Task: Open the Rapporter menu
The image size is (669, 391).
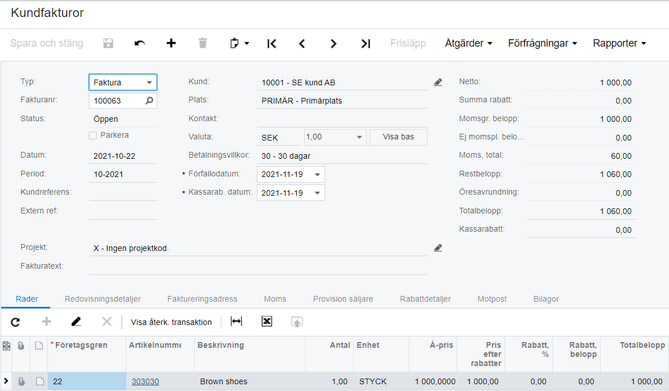Action: [x=619, y=43]
